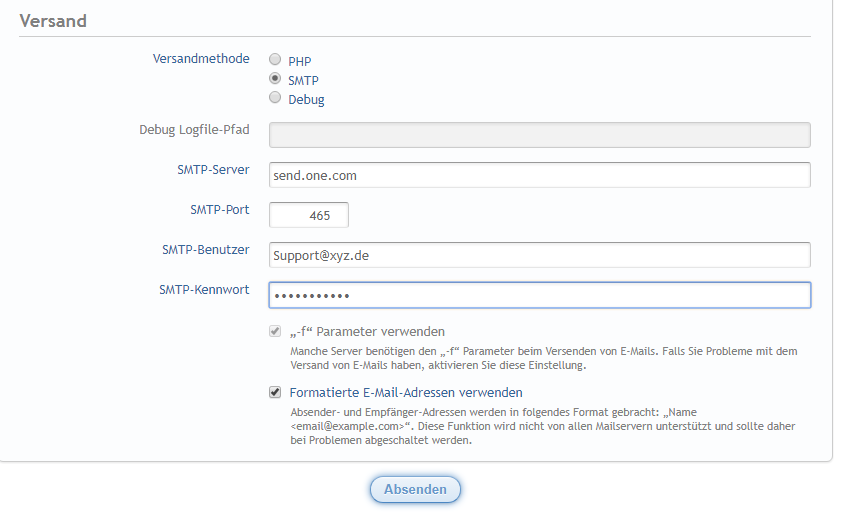Click the "Debug Logfile-Pfad" field label
The height and width of the screenshot is (521, 865).
pyautogui.click(x=194, y=130)
